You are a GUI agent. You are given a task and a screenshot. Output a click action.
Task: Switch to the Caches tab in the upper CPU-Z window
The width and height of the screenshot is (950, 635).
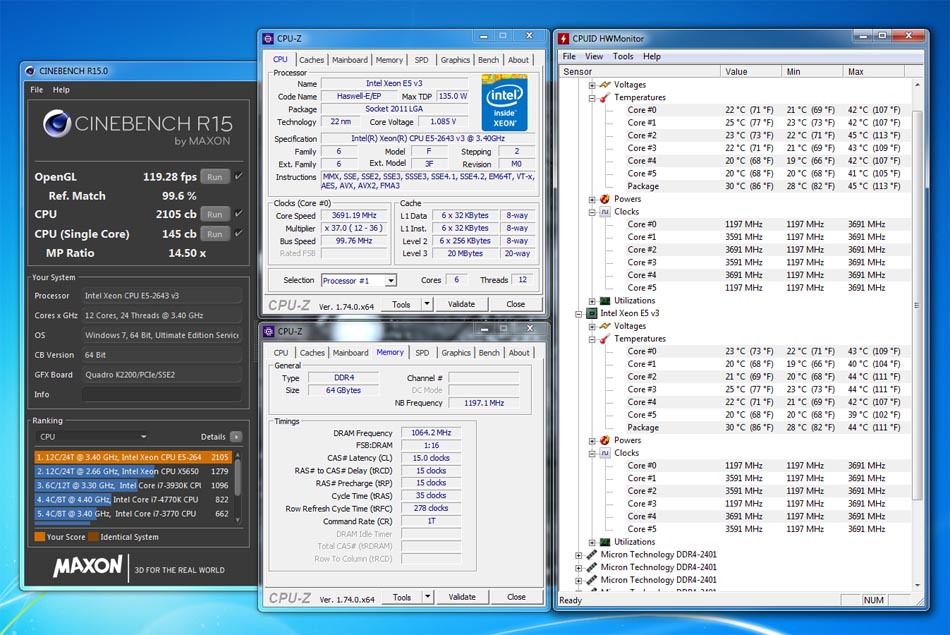[311, 60]
